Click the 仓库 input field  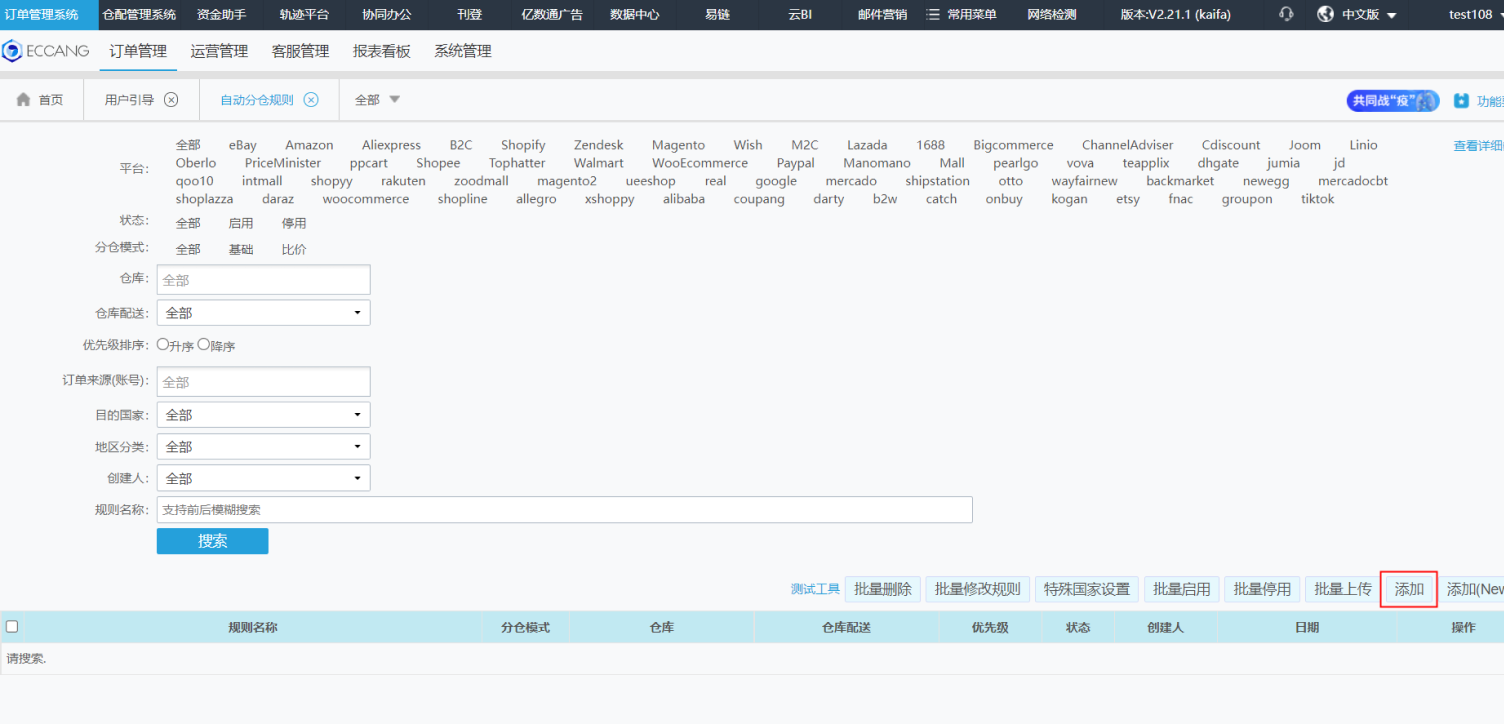click(263, 280)
